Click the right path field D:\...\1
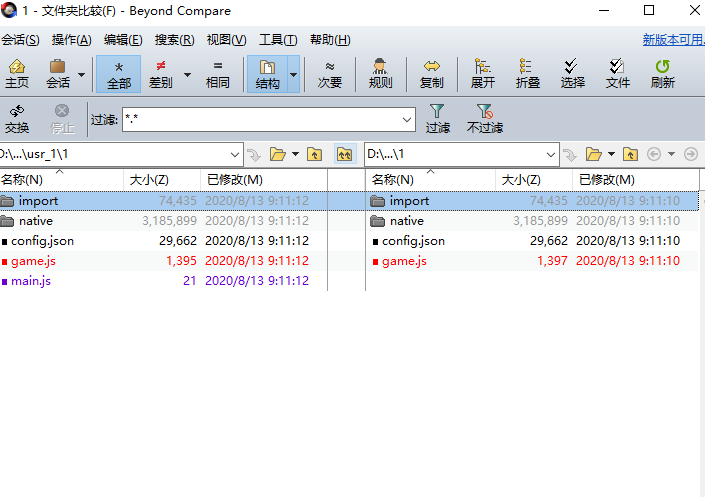The height and width of the screenshot is (497, 705). (454, 154)
